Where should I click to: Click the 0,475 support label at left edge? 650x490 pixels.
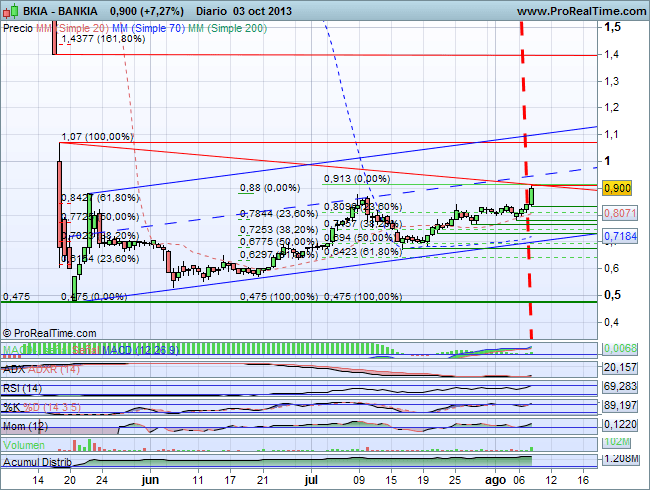point(17,296)
